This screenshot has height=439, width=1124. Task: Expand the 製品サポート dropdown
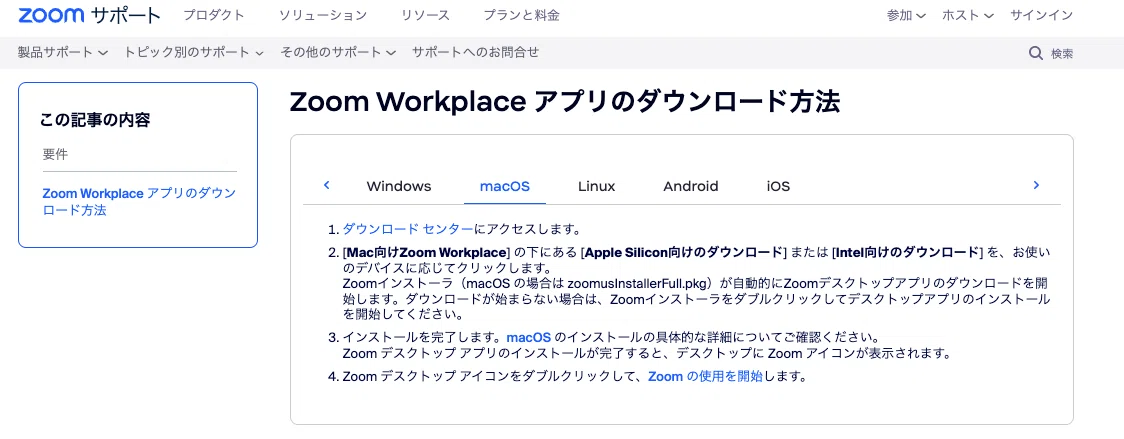click(x=62, y=52)
